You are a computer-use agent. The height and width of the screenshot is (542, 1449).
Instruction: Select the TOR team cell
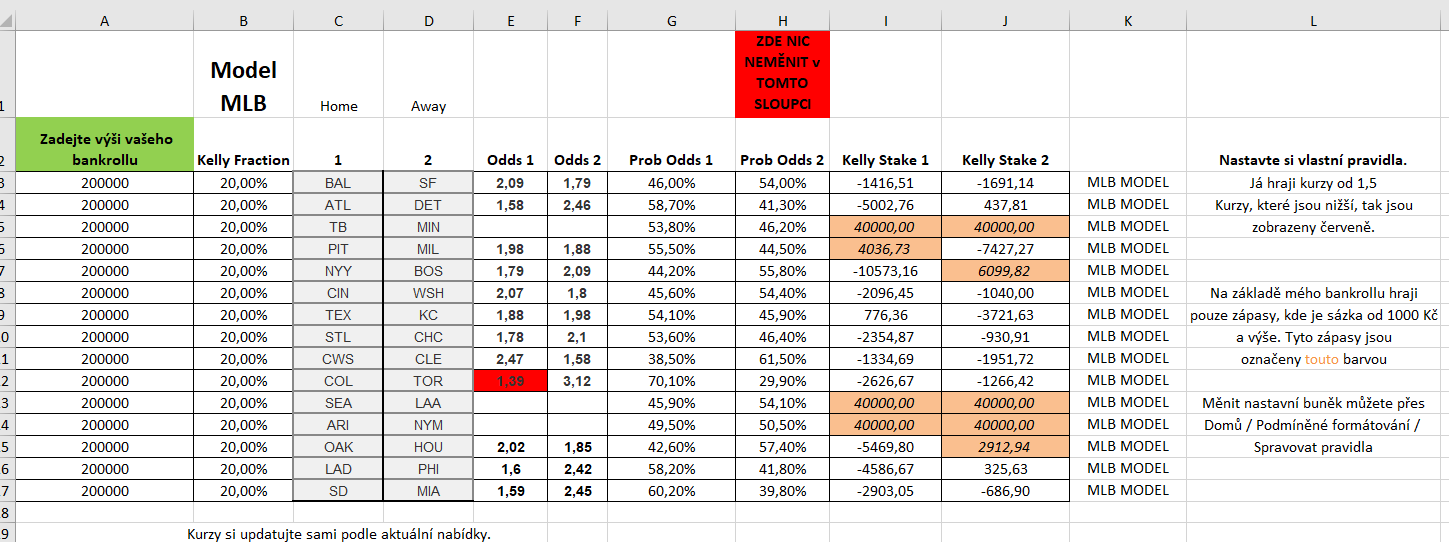coord(428,381)
